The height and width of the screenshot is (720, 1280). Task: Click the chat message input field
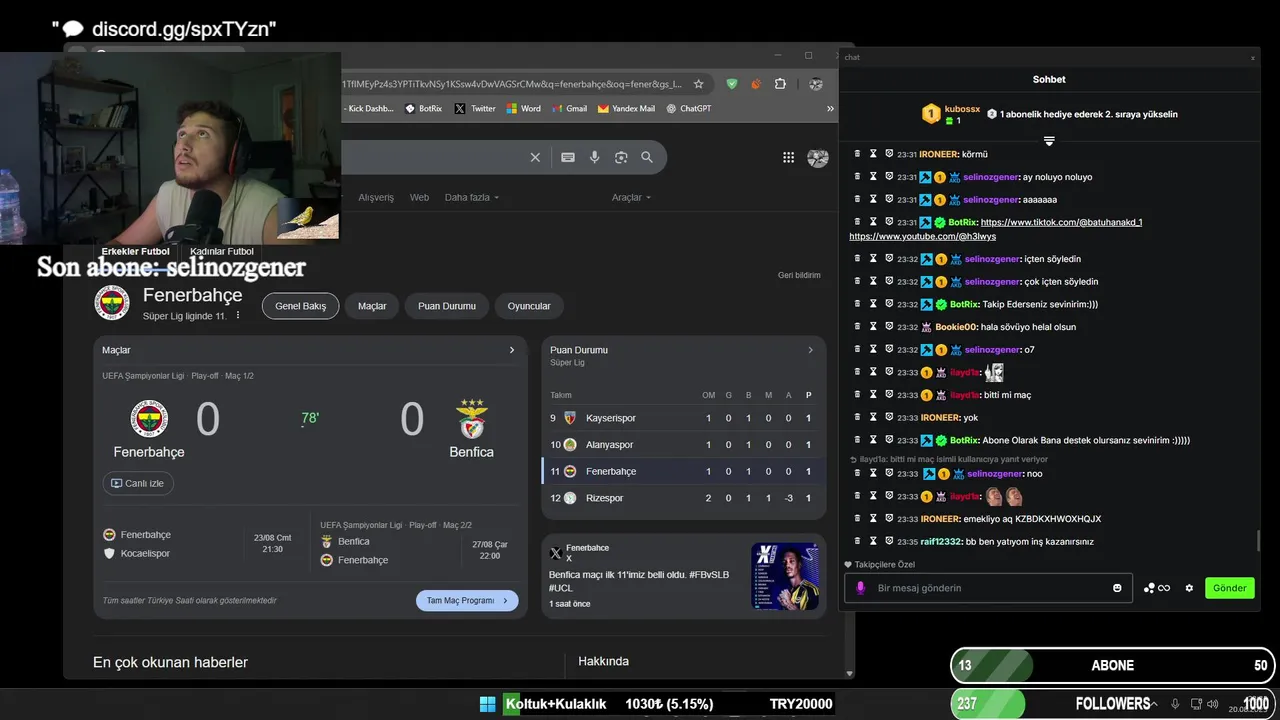click(x=988, y=588)
